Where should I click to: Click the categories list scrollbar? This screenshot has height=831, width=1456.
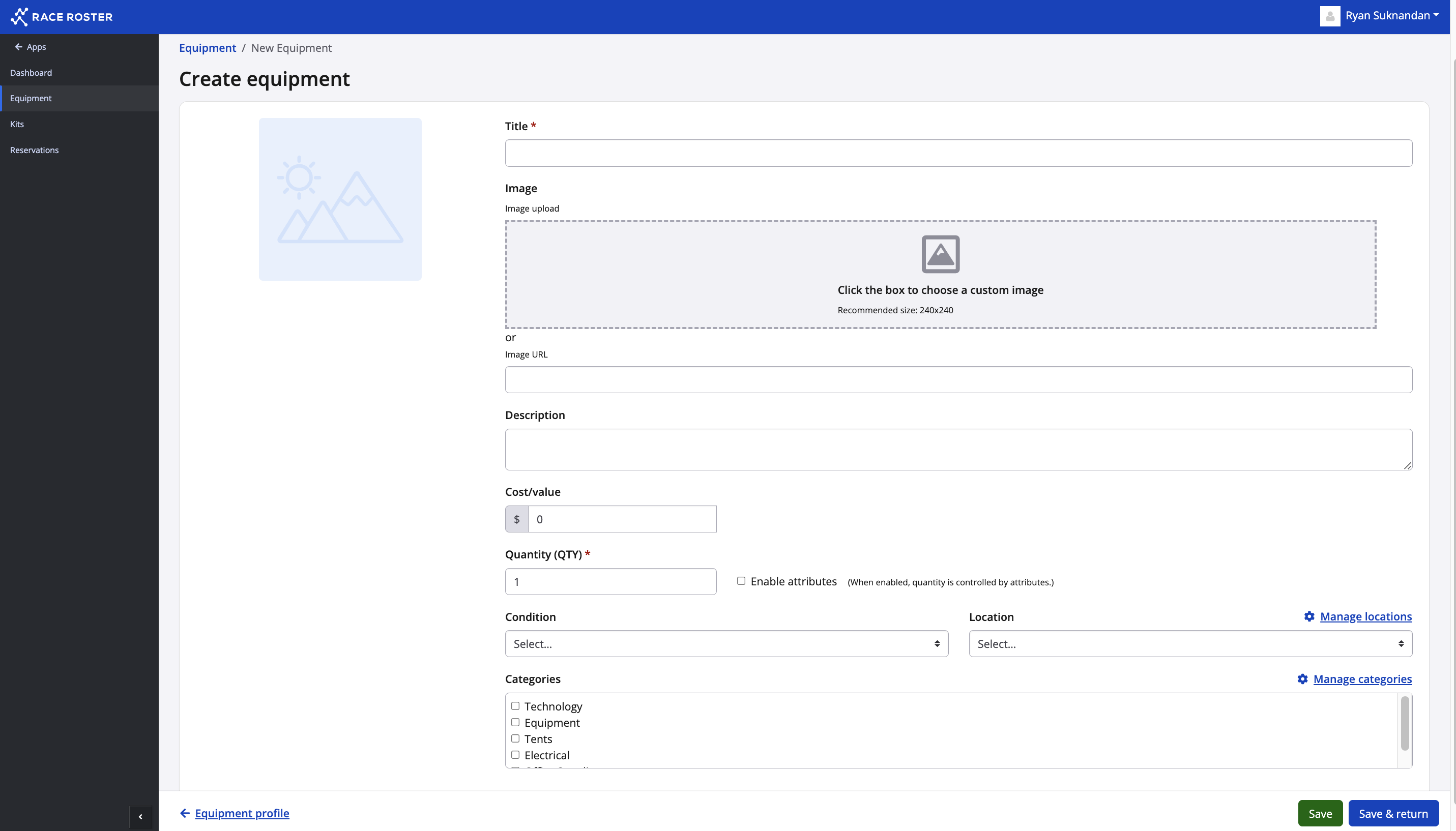(x=1404, y=723)
